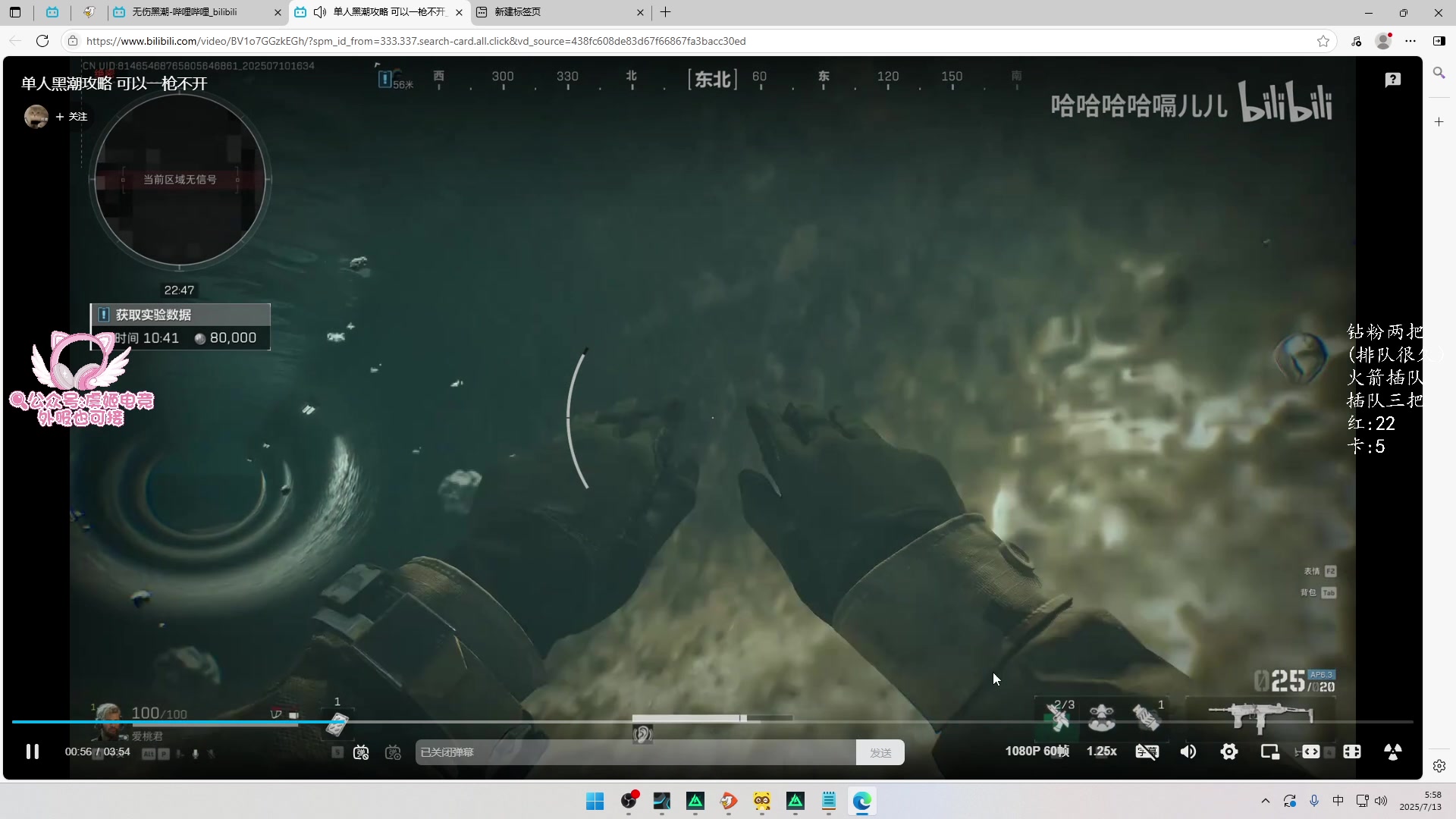This screenshot has width=1456, height=819.
Task: Toggle subtitles button in player
Action: tap(1147, 752)
